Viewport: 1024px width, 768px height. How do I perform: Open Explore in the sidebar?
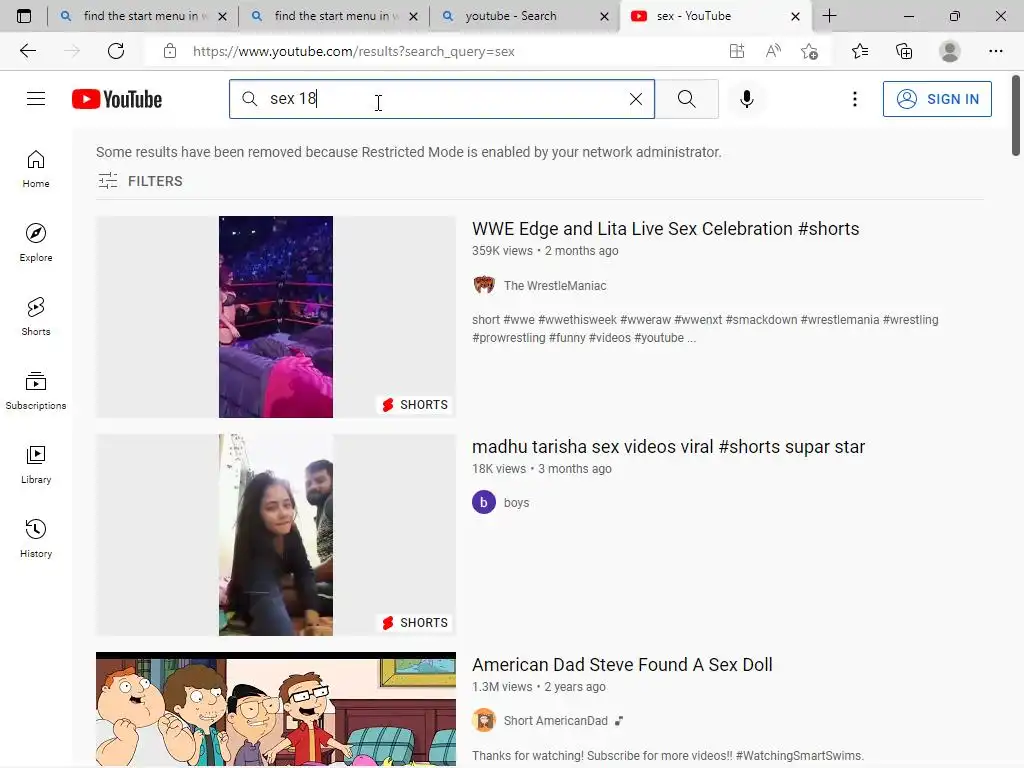(36, 243)
